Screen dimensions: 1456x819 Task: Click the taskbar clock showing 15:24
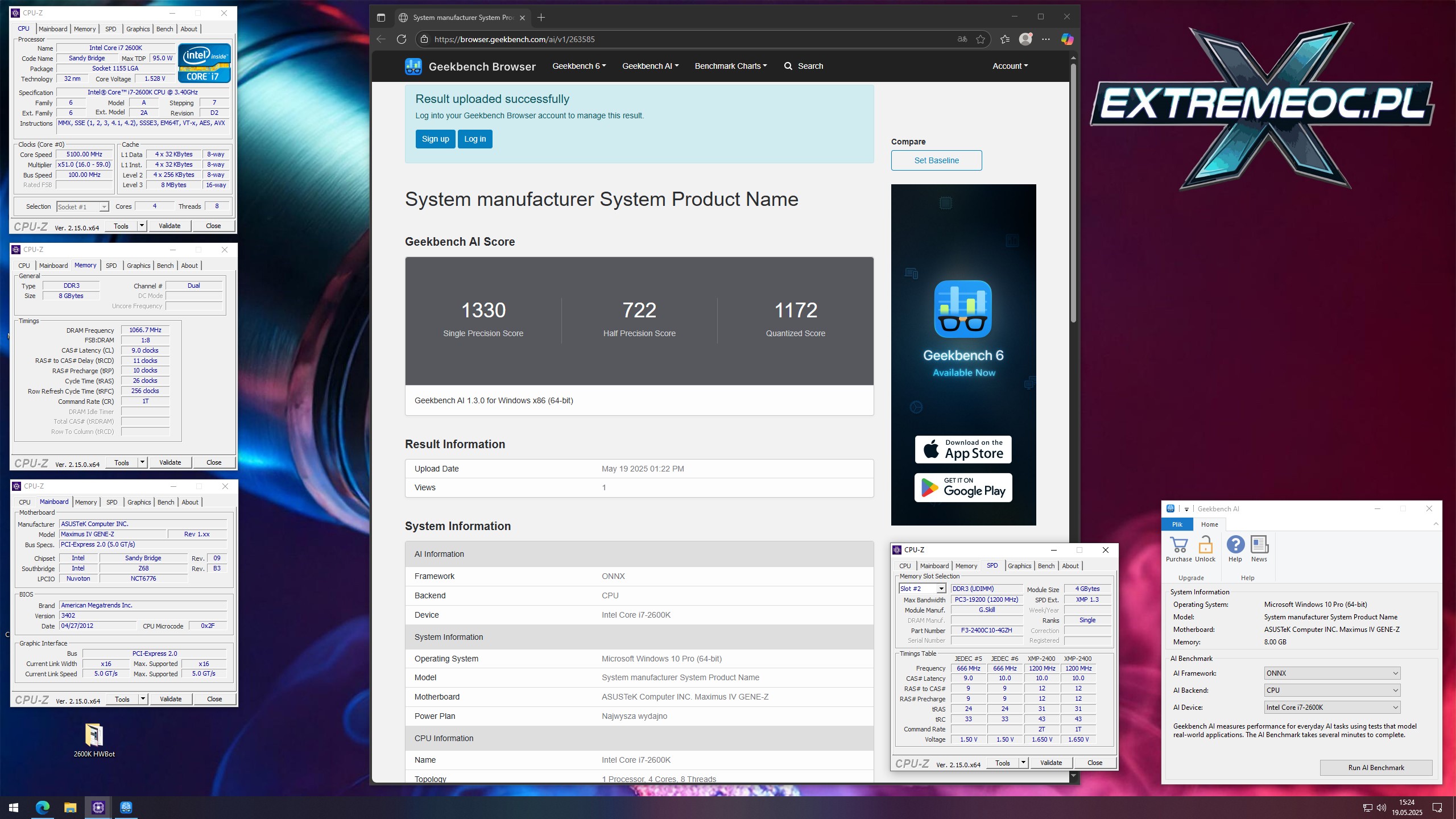coord(1407,808)
